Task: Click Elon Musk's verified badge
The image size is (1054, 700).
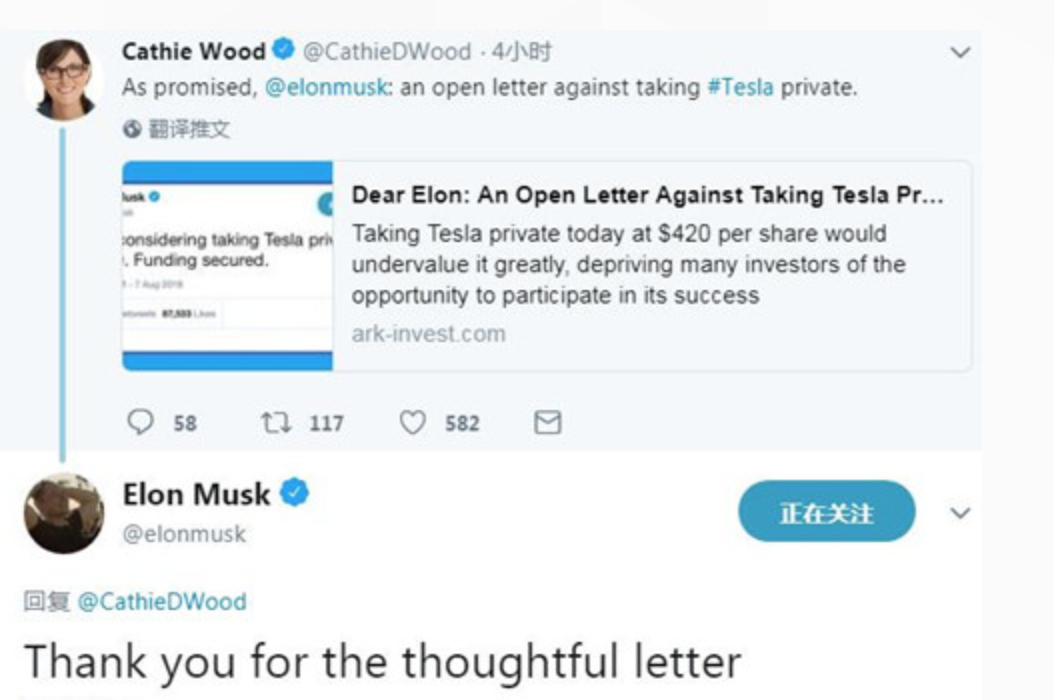Action: tap(295, 492)
